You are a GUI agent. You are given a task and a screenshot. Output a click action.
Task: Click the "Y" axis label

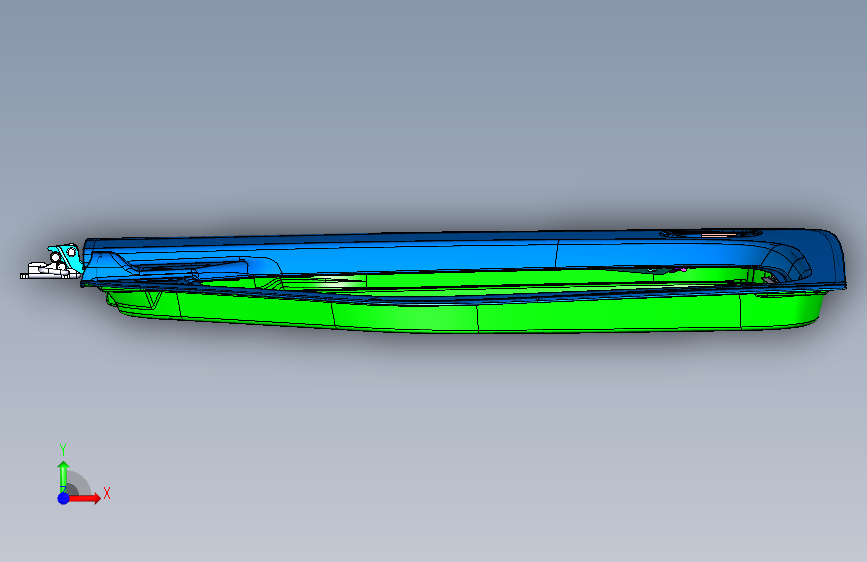tap(63, 450)
